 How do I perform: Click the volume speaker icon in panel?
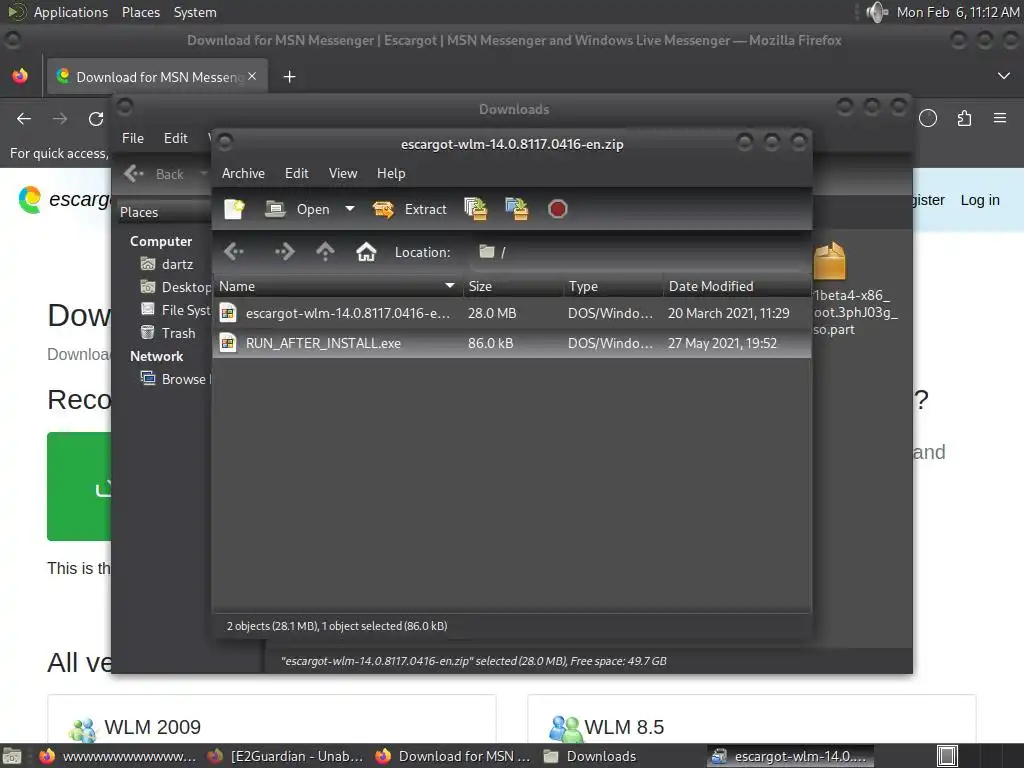(x=877, y=12)
